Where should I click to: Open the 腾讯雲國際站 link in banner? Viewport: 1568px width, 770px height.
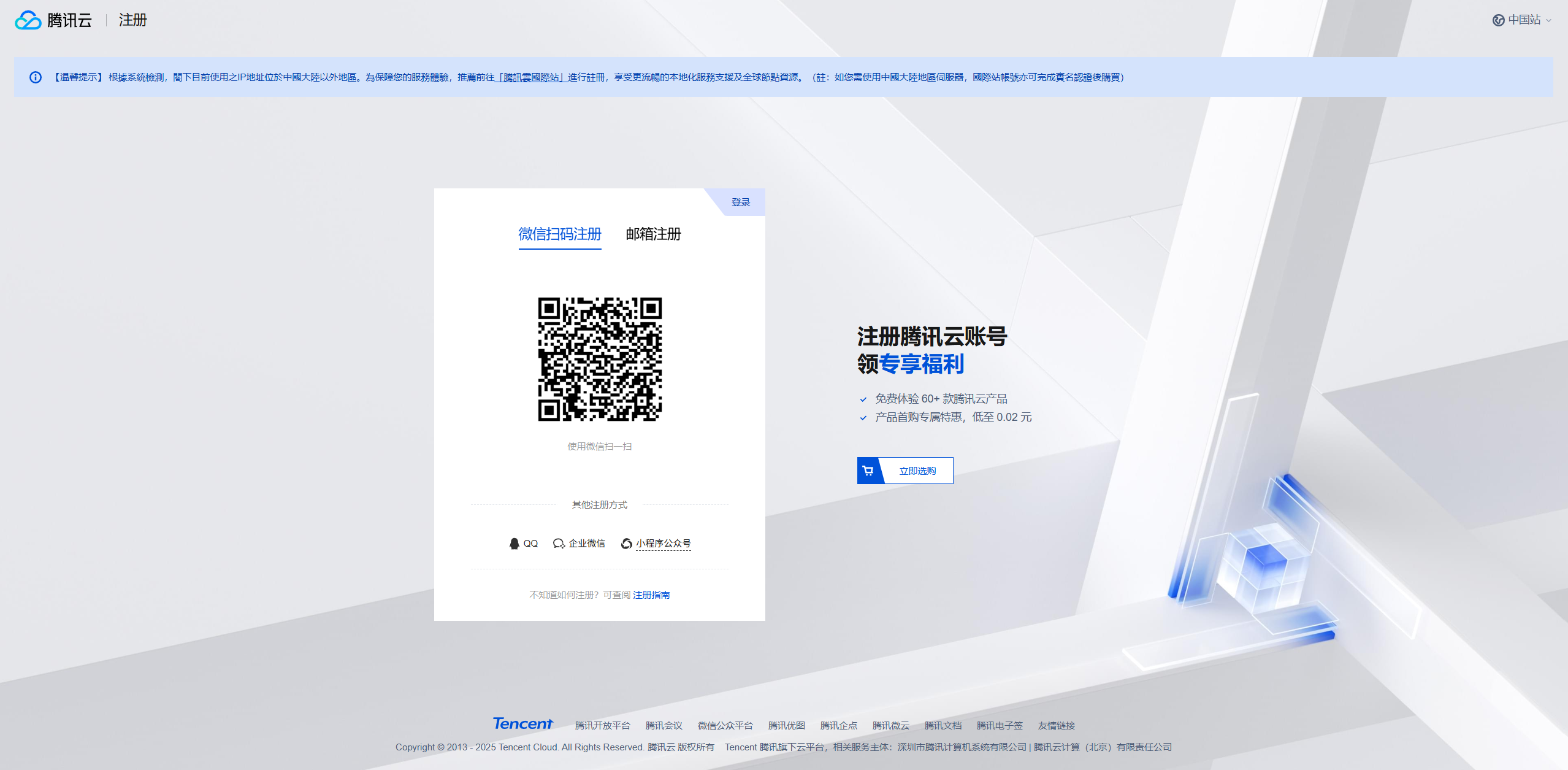(531, 77)
